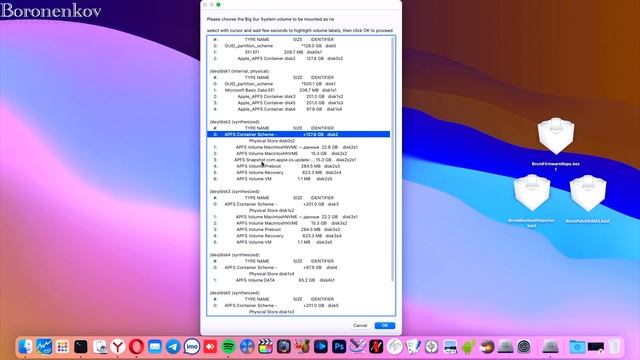Screen dimensions: 640x360
Task: Select the BrcmPatchRAM3.kext desktop file
Action: 588,199
